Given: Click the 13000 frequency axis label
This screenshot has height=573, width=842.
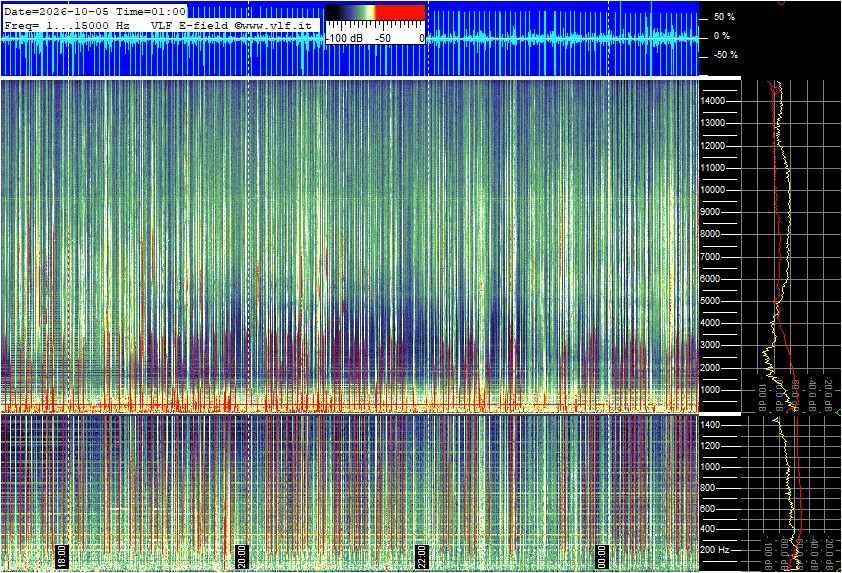Looking at the screenshot, I should [713, 123].
